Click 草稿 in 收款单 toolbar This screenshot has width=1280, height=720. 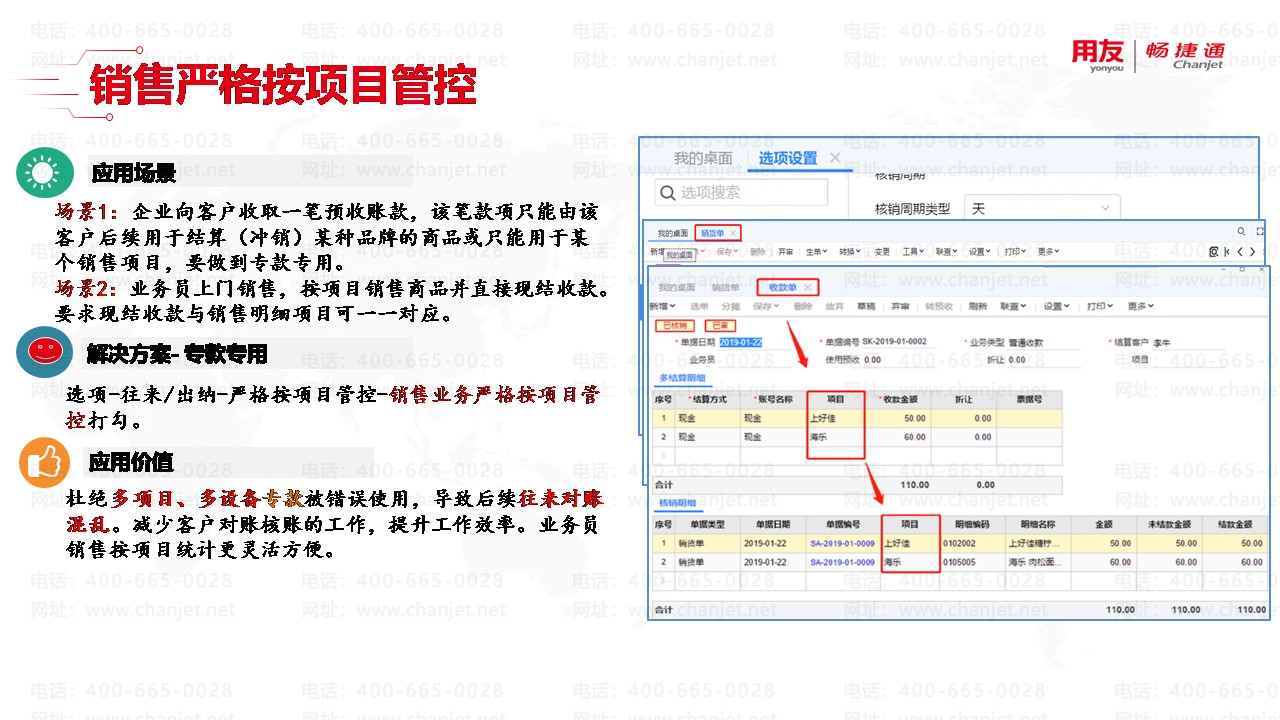point(866,306)
